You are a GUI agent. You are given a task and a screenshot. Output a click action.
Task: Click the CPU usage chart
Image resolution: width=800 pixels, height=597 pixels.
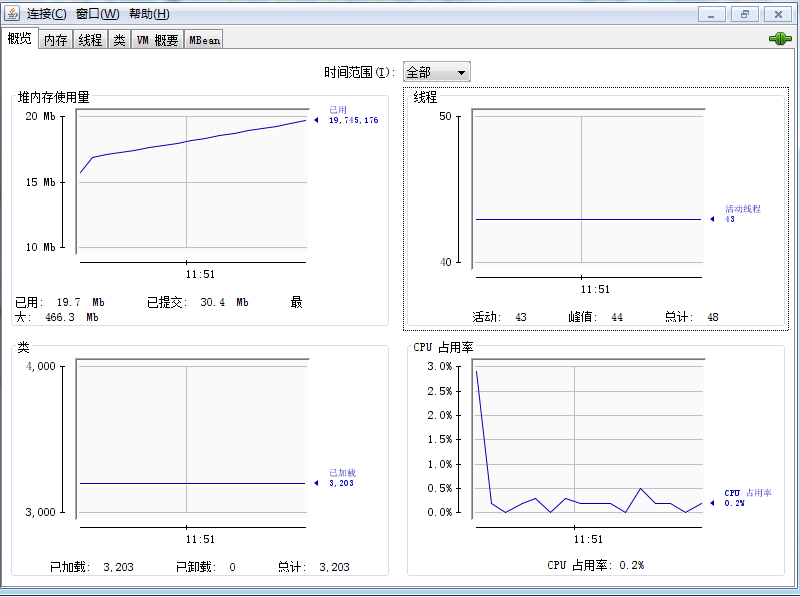(x=588, y=438)
